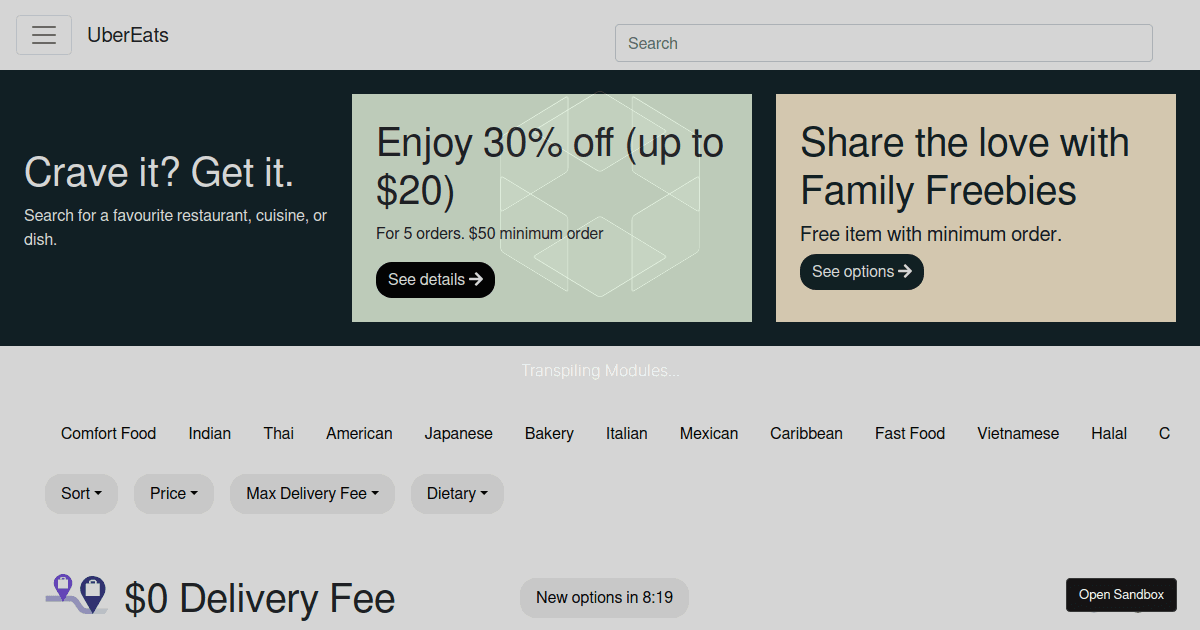
Task: Select the Thai cuisine category
Action: pos(279,433)
